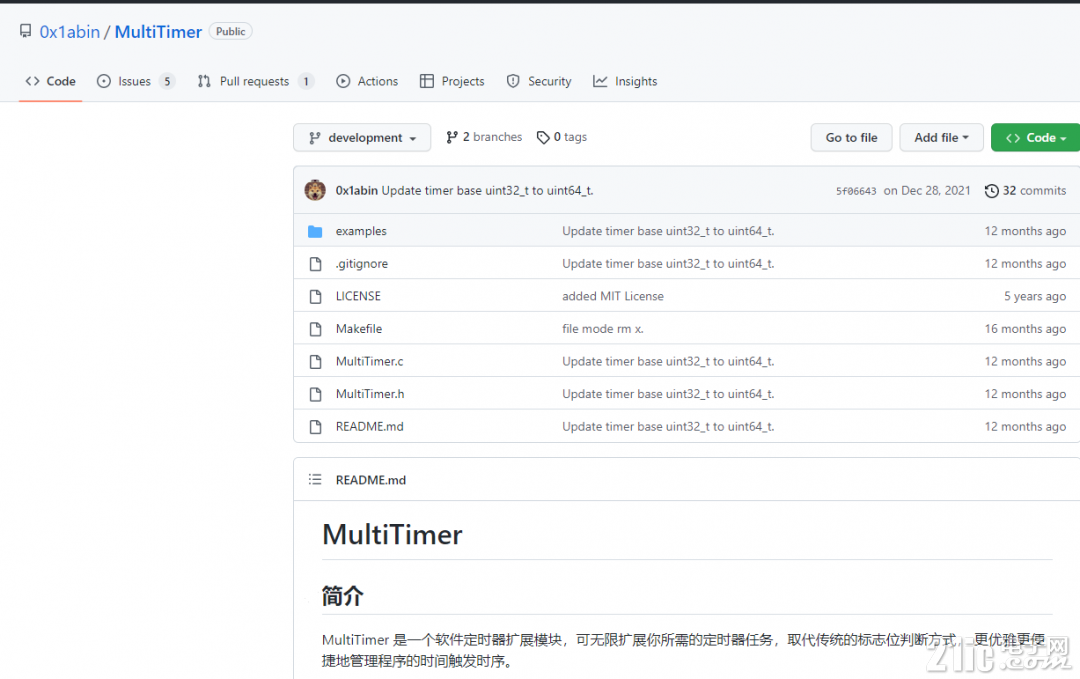Click the Issues circle-dot icon
The width and height of the screenshot is (1080, 679).
tap(103, 81)
